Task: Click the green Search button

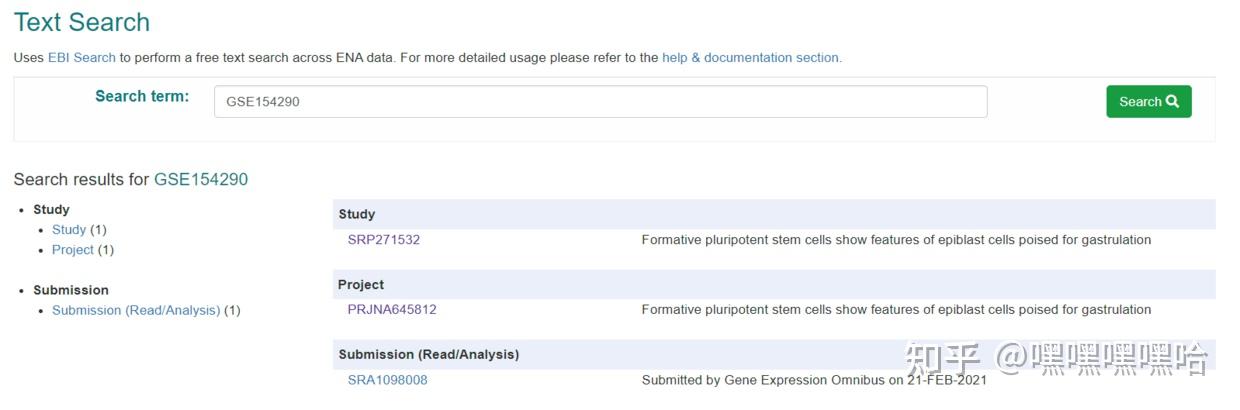Action: (1148, 102)
